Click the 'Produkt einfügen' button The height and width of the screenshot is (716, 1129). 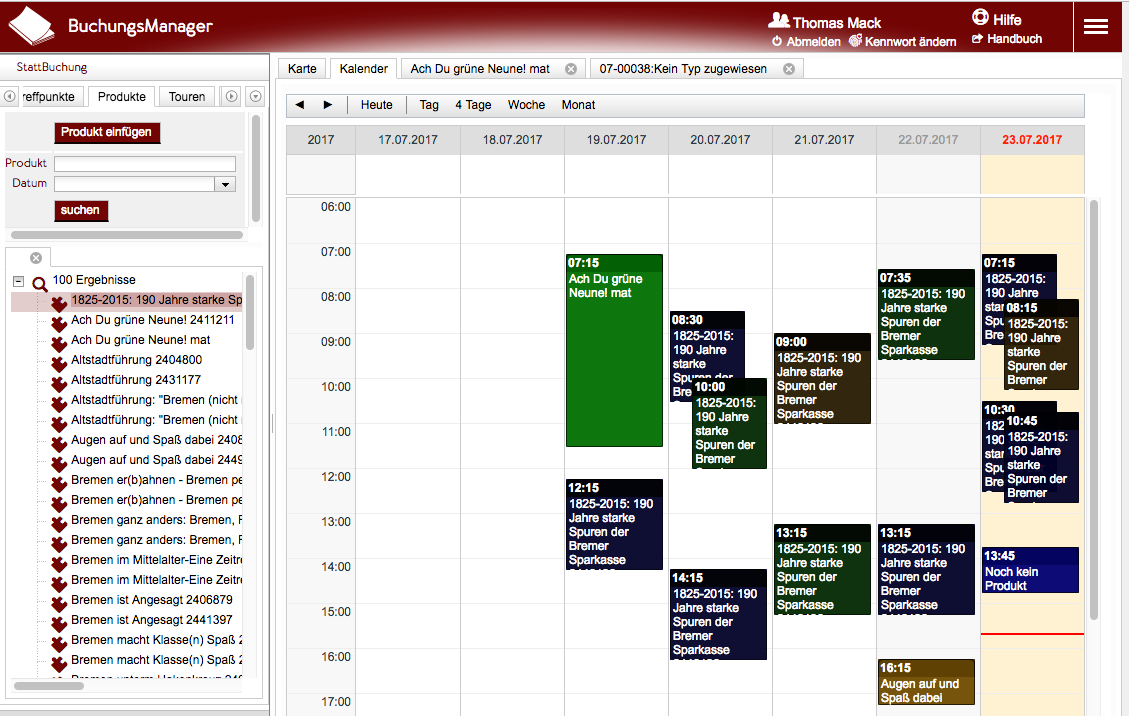point(107,132)
